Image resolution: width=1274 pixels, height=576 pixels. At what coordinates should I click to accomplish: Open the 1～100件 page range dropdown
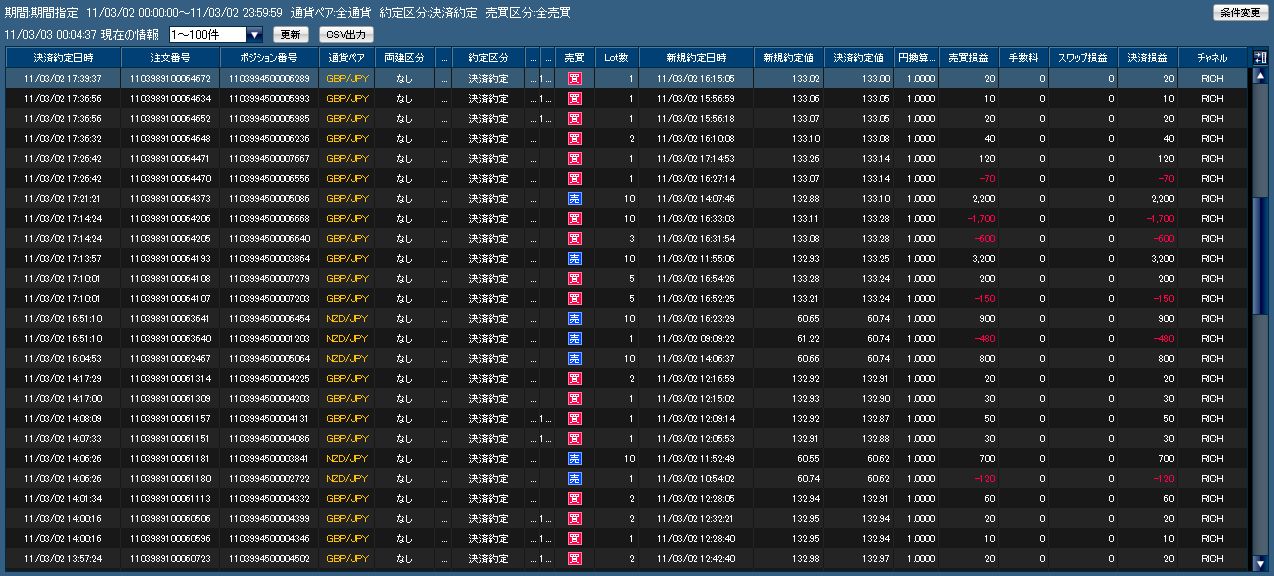pyautogui.click(x=216, y=35)
